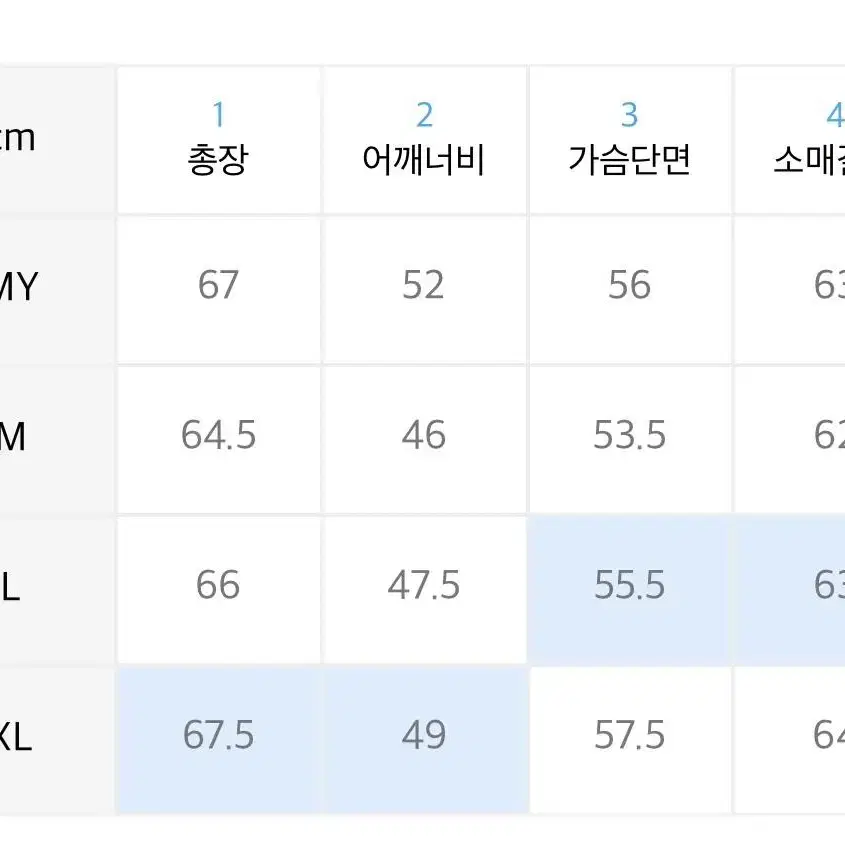Select the 가슴단면 column header
The height and width of the screenshot is (845, 845).
(x=630, y=140)
